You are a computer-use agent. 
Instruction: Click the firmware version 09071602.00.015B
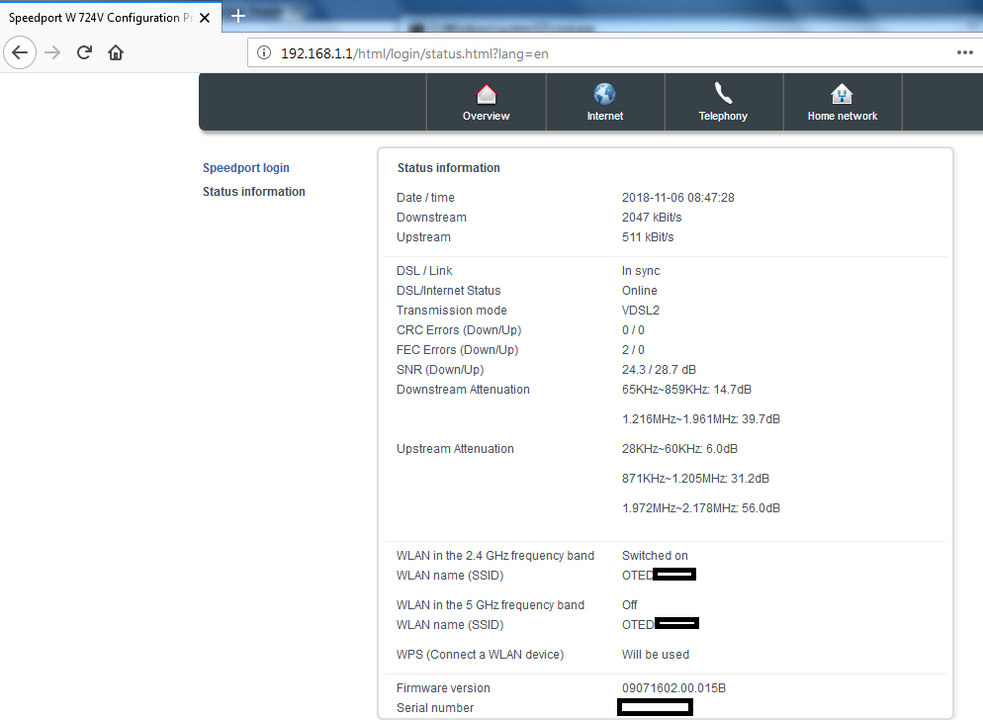pyautogui.click(x=674, y=688)
